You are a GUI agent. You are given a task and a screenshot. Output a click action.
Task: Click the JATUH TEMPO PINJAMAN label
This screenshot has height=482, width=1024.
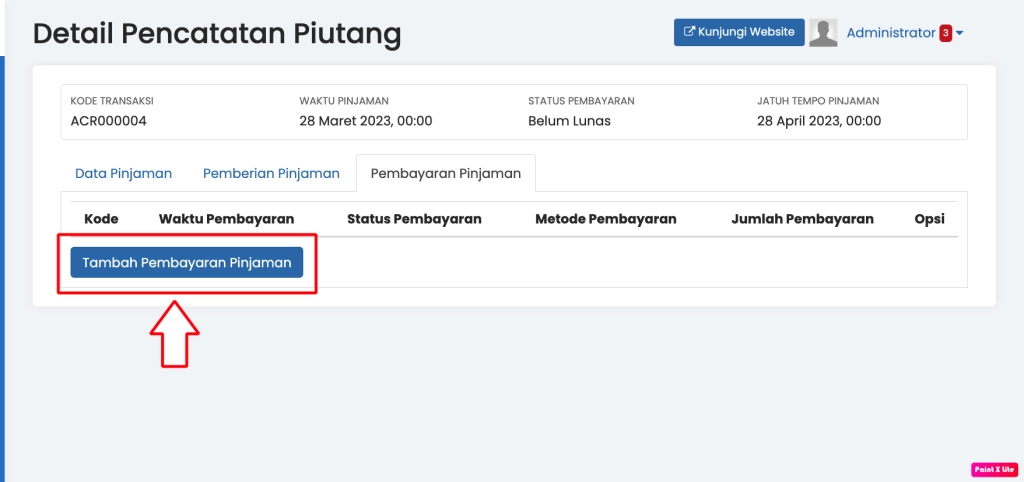coord(818,101)
